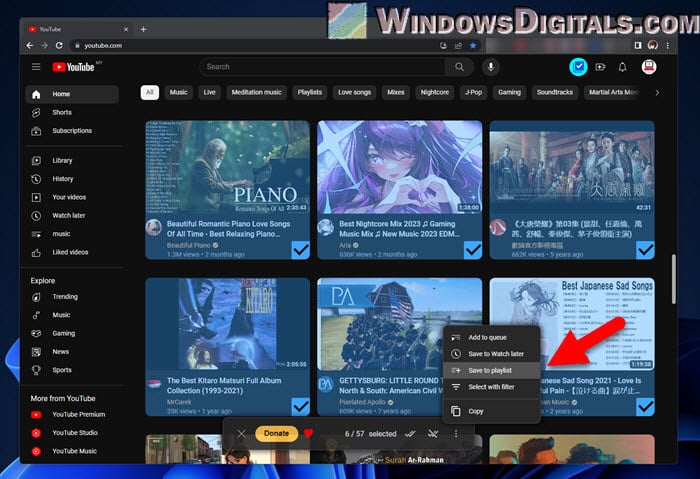Screen dimensions: 700x479
Task: Choose Select with filter from menu
Action: 492,387
